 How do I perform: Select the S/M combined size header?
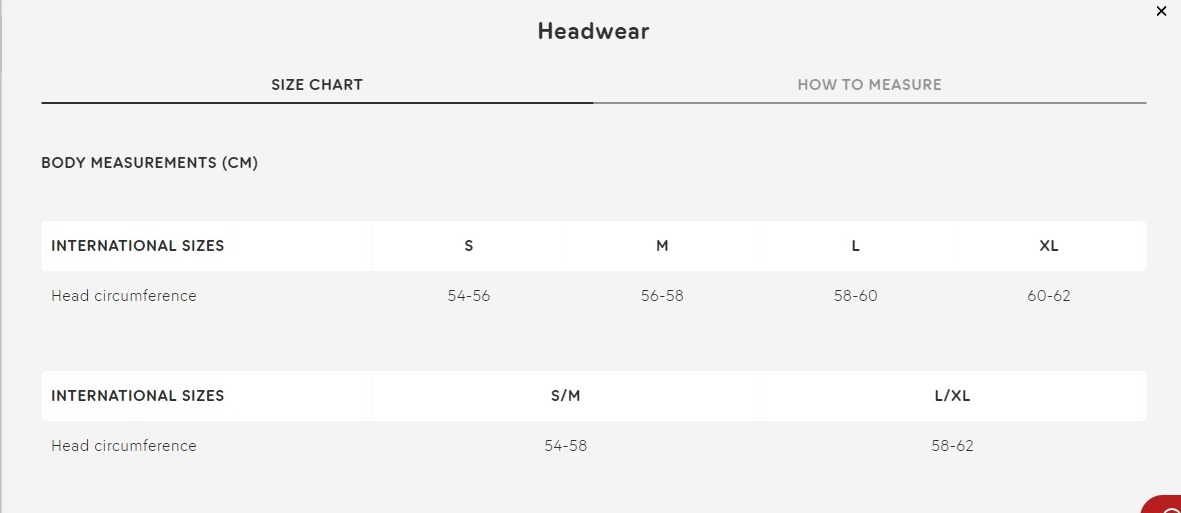pos(566,395)
